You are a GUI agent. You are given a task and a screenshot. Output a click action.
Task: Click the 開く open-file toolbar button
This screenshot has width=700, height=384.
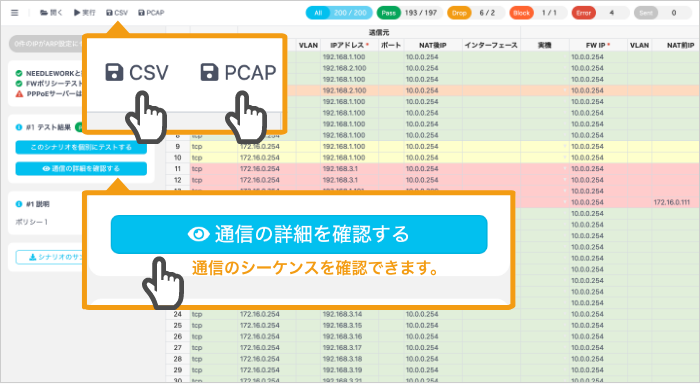(51, 13)
